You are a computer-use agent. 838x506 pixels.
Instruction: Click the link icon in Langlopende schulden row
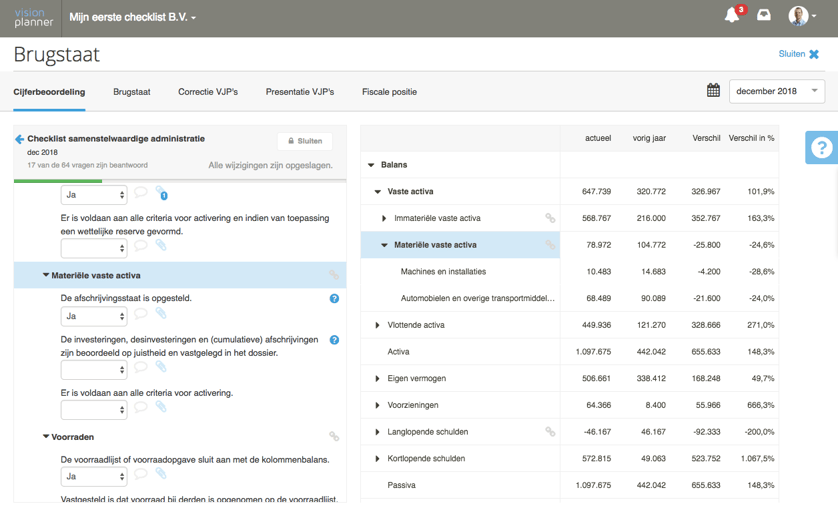coord(550,432)
